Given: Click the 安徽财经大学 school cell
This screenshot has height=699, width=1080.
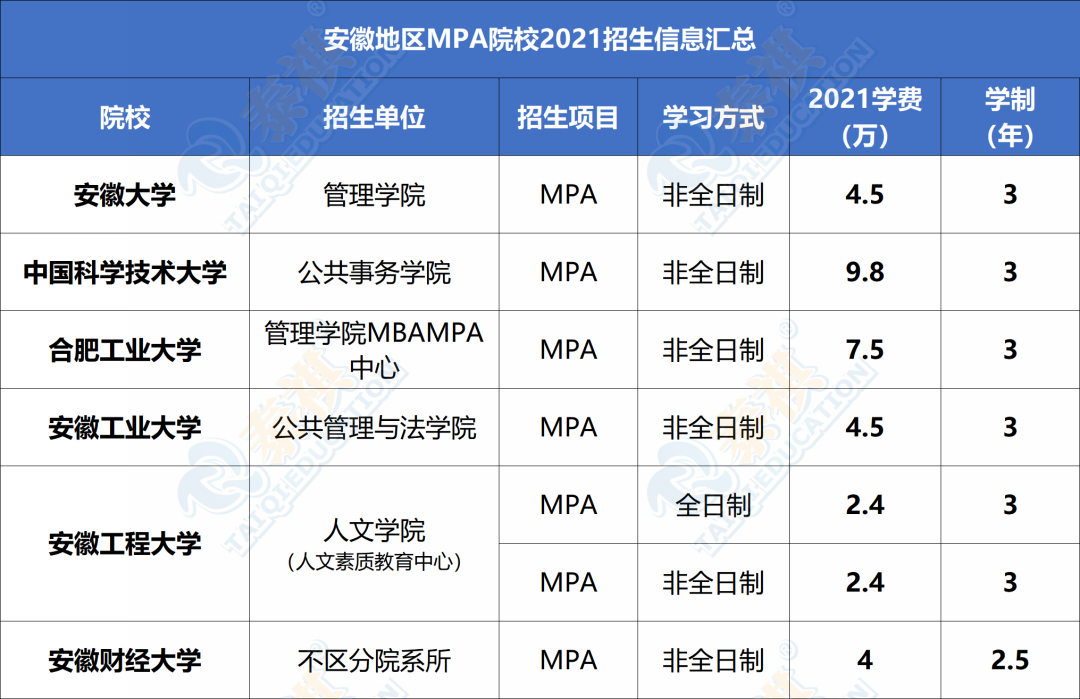Looking at the screenshot, I should pos(125,660).
